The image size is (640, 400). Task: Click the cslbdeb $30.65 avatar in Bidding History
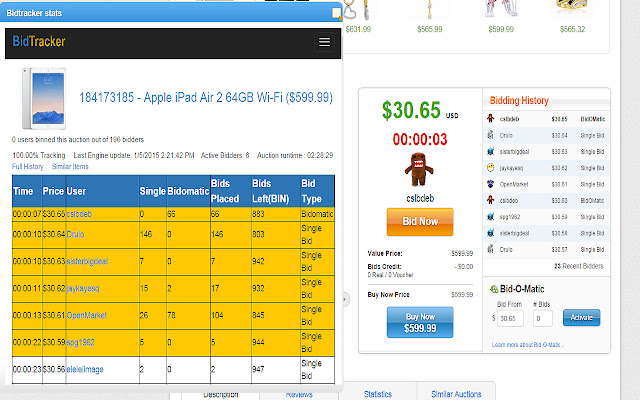(491, 119)
